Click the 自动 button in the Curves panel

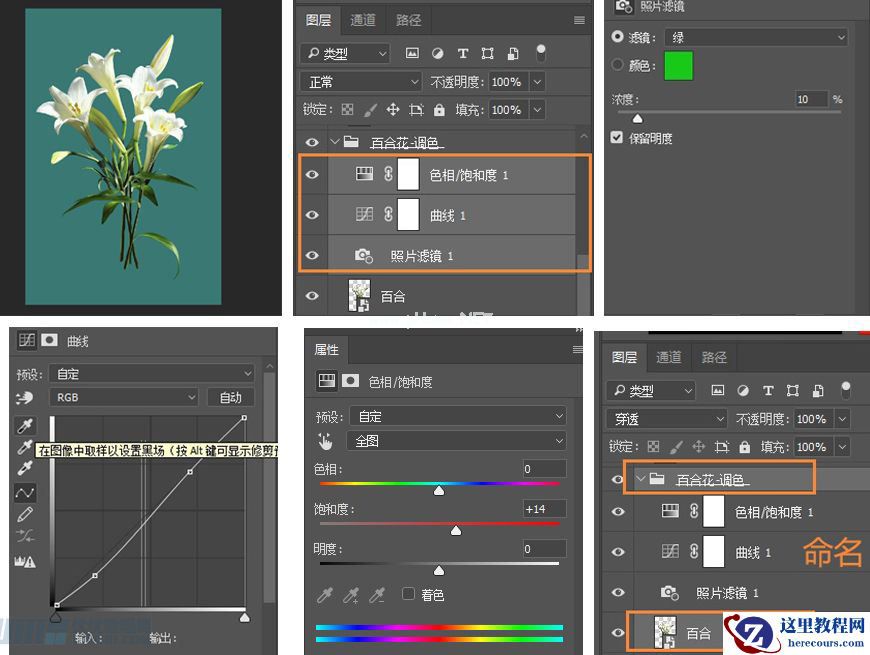pos(231,397)
